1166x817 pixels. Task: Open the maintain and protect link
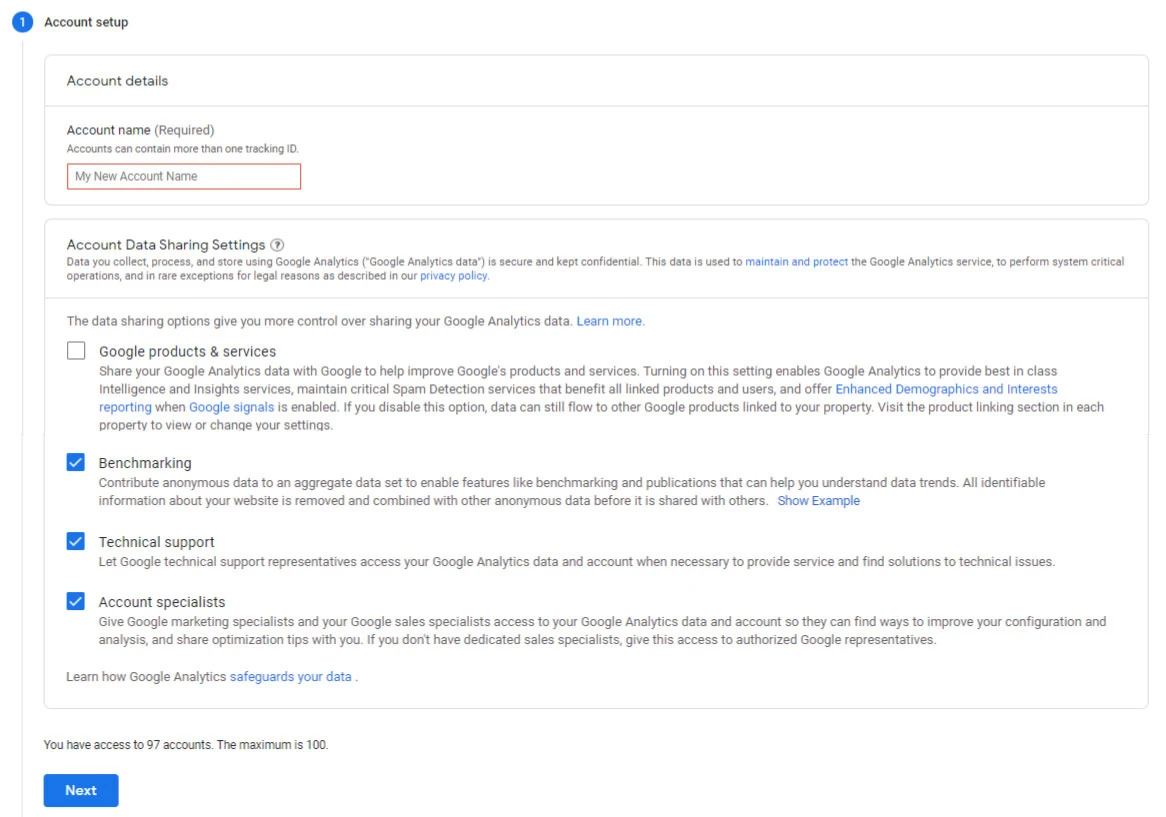(796, 262)
